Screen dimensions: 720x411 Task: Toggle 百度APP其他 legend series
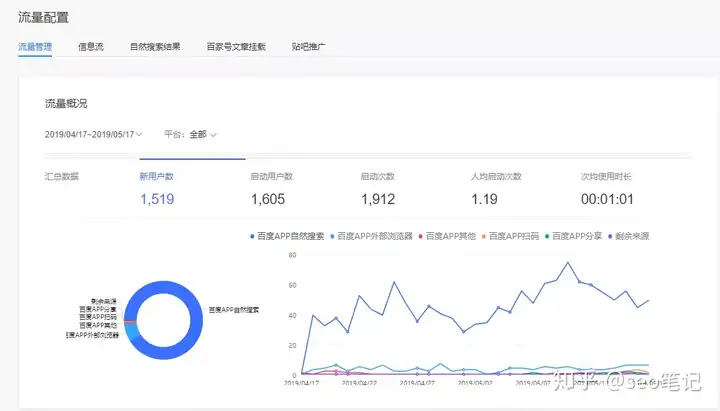click(447, 236)
